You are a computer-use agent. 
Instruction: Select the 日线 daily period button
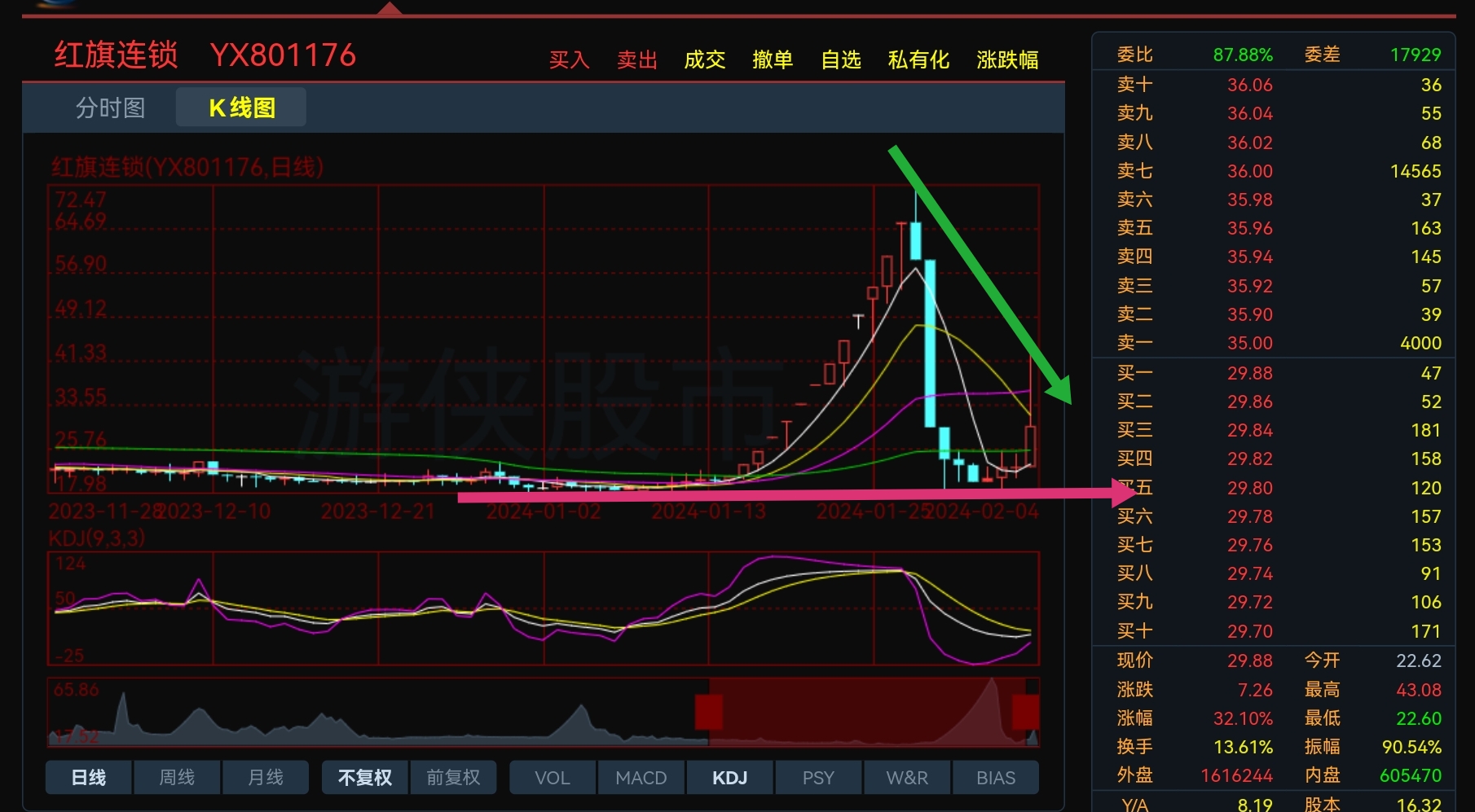pos(88,778)
